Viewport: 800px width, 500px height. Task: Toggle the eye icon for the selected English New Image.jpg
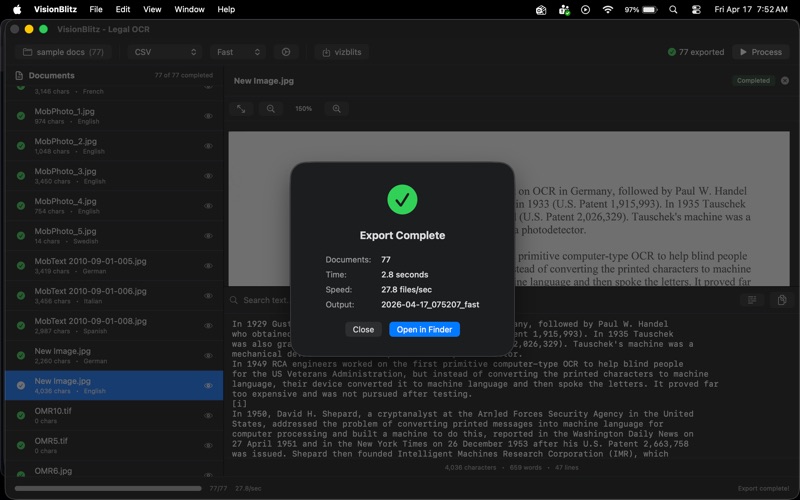(208, 386)
